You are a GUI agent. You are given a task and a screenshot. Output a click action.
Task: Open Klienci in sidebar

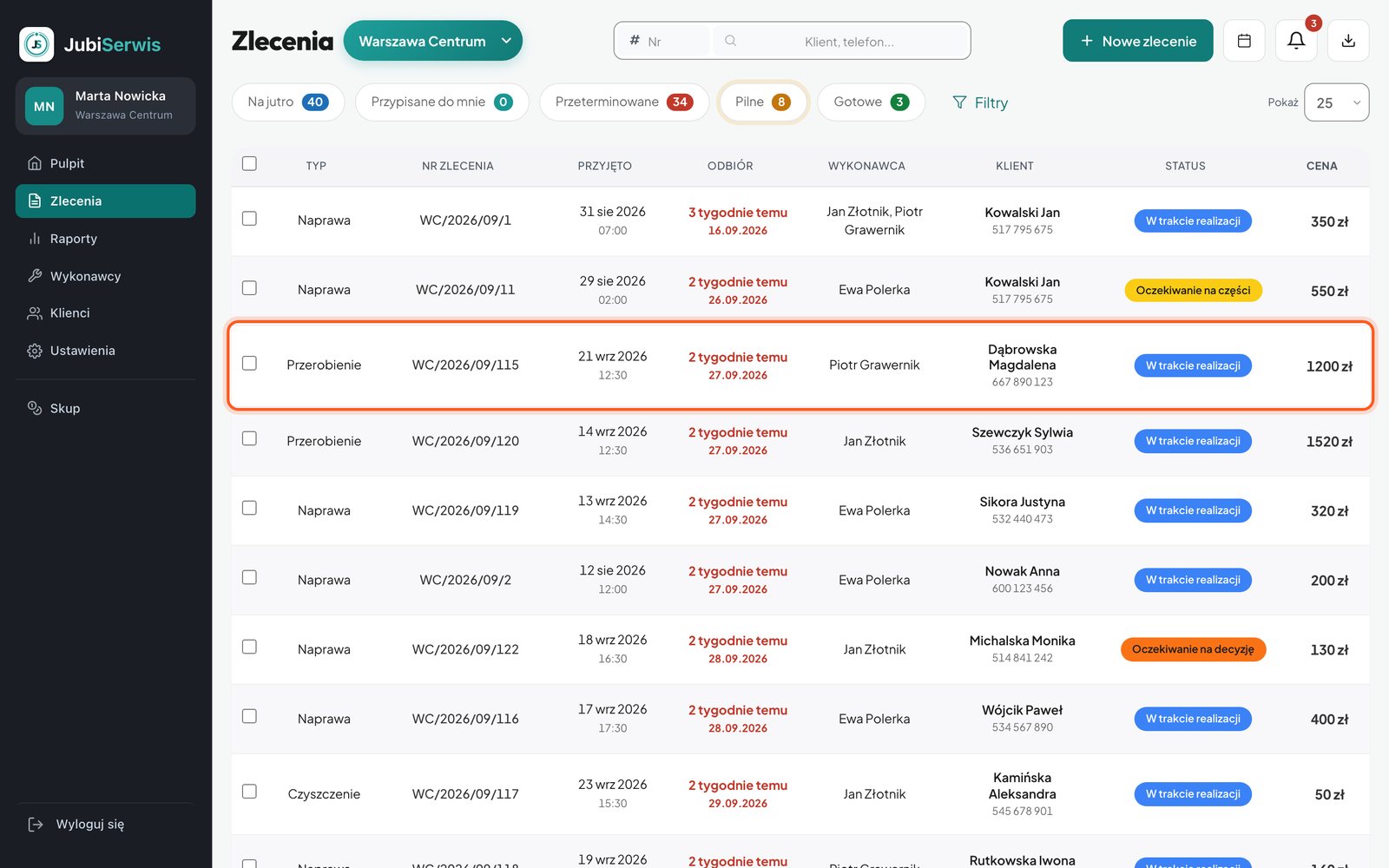coord(105,313)
